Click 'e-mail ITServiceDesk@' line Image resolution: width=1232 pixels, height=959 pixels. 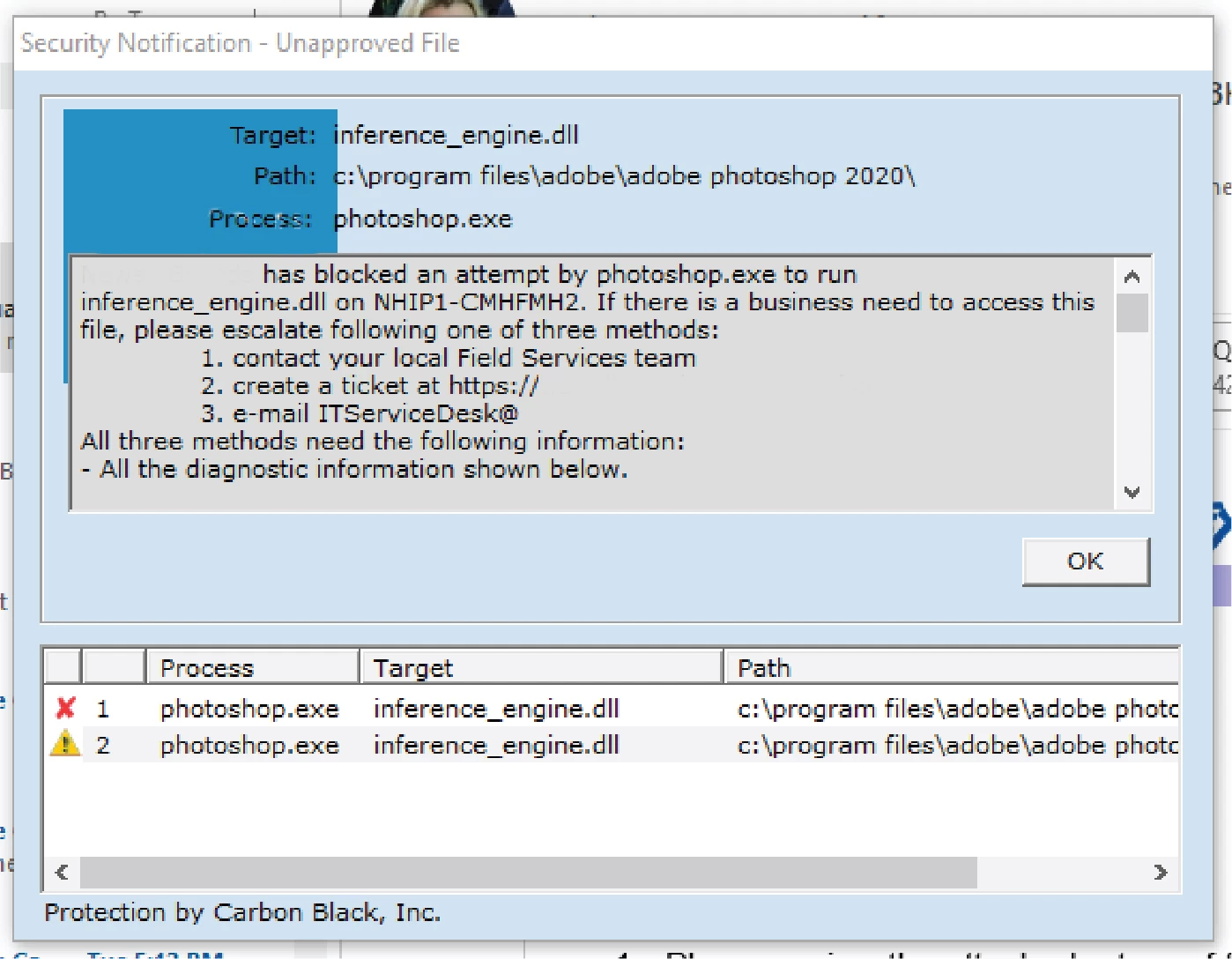pos(360,413)
